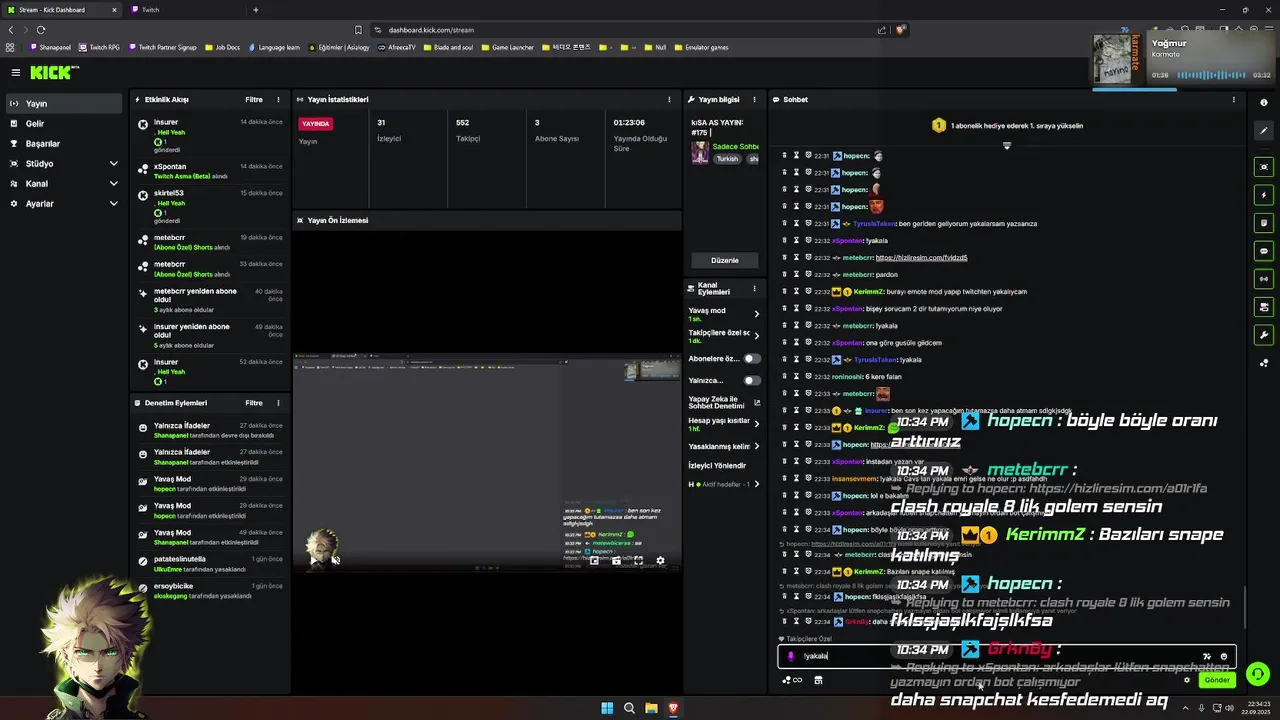This screenshot has width=1280, height=720.
Task: Open stream preview player settings gear
Action: (x=660, y=561)
